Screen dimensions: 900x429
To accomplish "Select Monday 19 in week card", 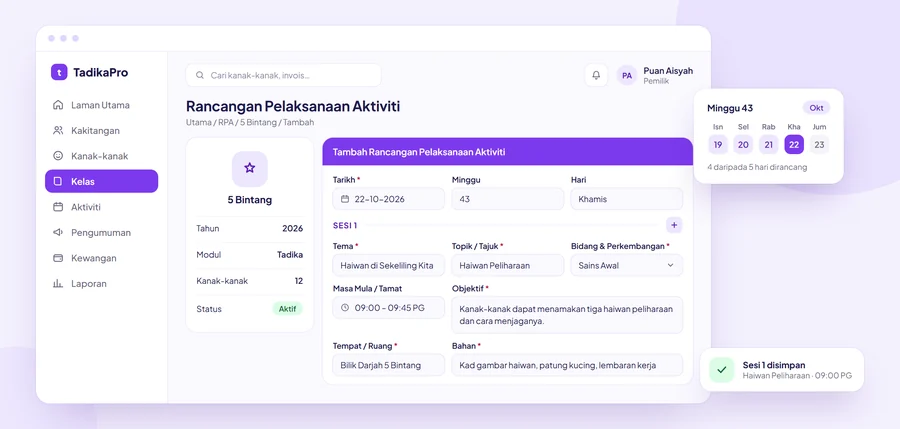I will point(718,145).
